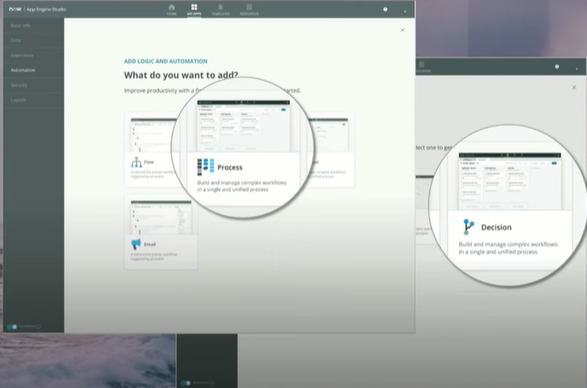Image resolution: width=587 pixels, height=388 pixels.
Task: Click Guidance info icon in front window
Action: pos(38,327)
